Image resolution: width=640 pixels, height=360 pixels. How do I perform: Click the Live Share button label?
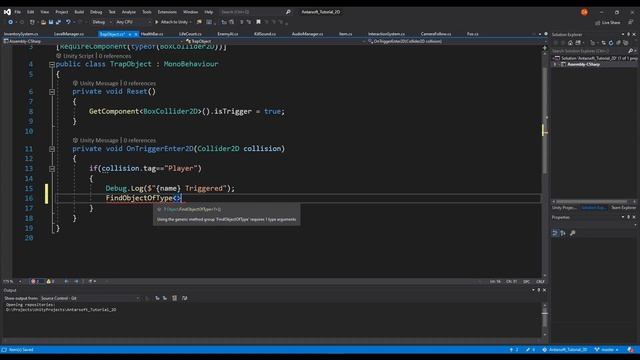611,23
